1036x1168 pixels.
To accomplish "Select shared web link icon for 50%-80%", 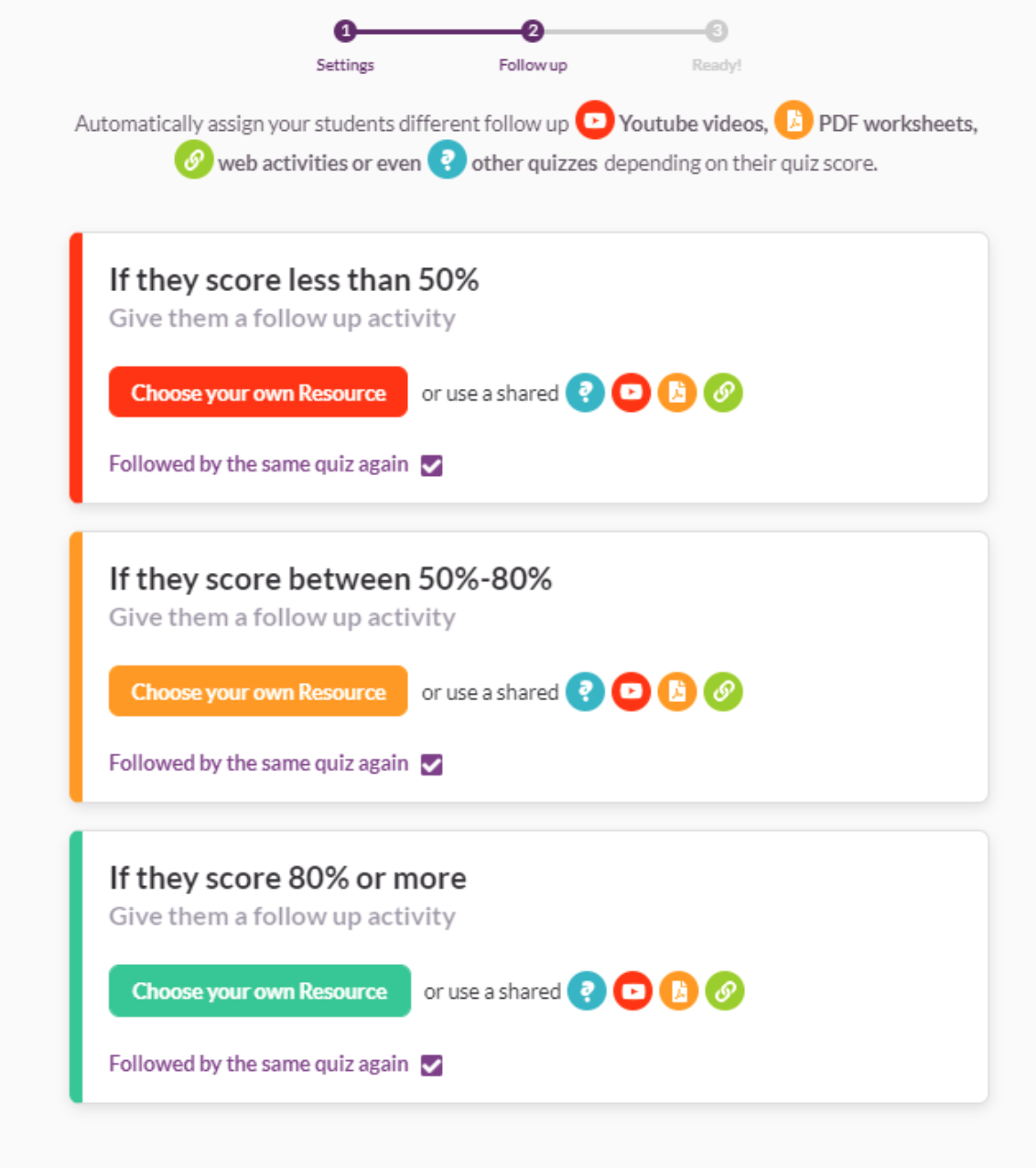I will coord(723,692).
